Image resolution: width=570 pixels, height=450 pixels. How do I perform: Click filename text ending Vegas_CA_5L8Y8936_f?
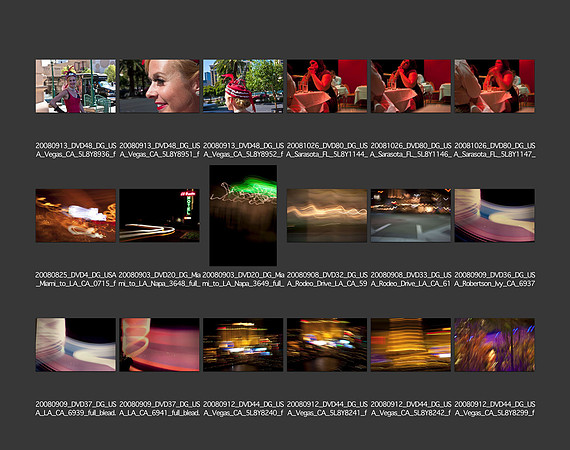[x=76, y=150]
